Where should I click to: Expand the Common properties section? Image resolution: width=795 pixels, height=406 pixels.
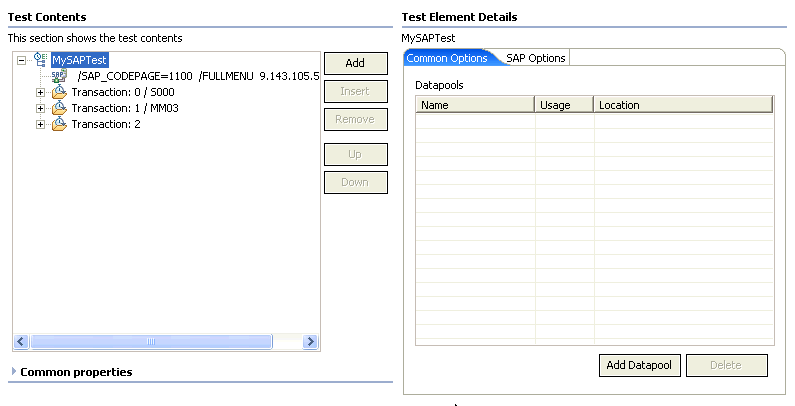pyautogui.click(x=14, y=372)
